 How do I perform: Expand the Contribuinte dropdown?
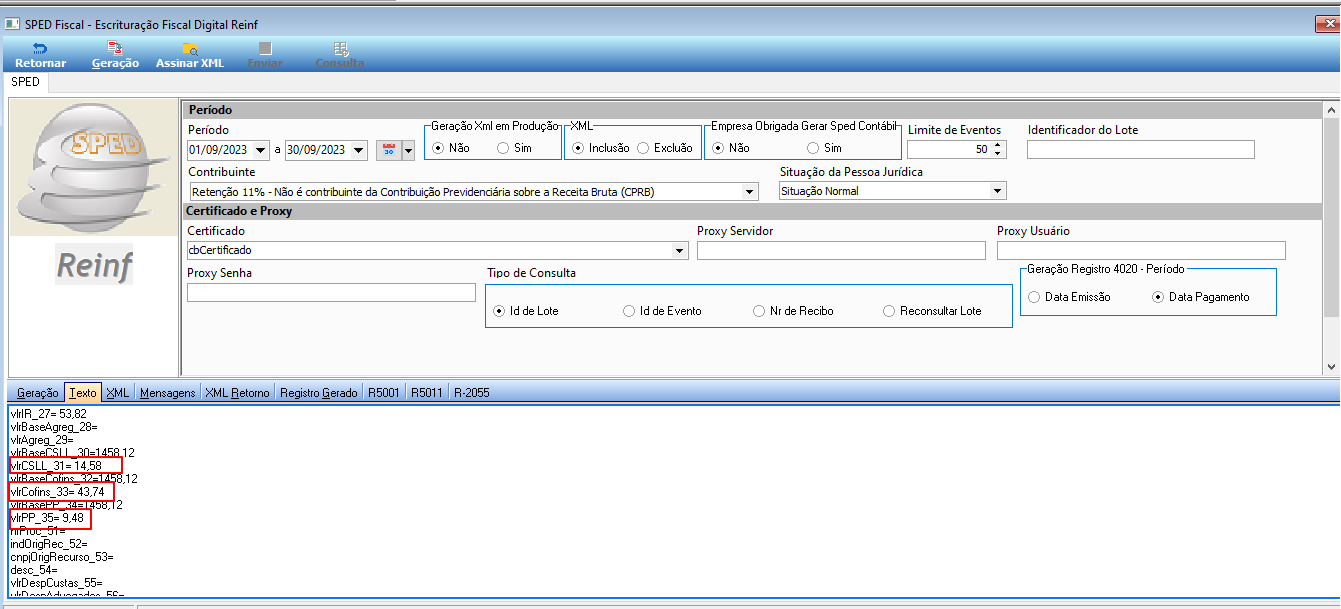[x=750, y=191]
